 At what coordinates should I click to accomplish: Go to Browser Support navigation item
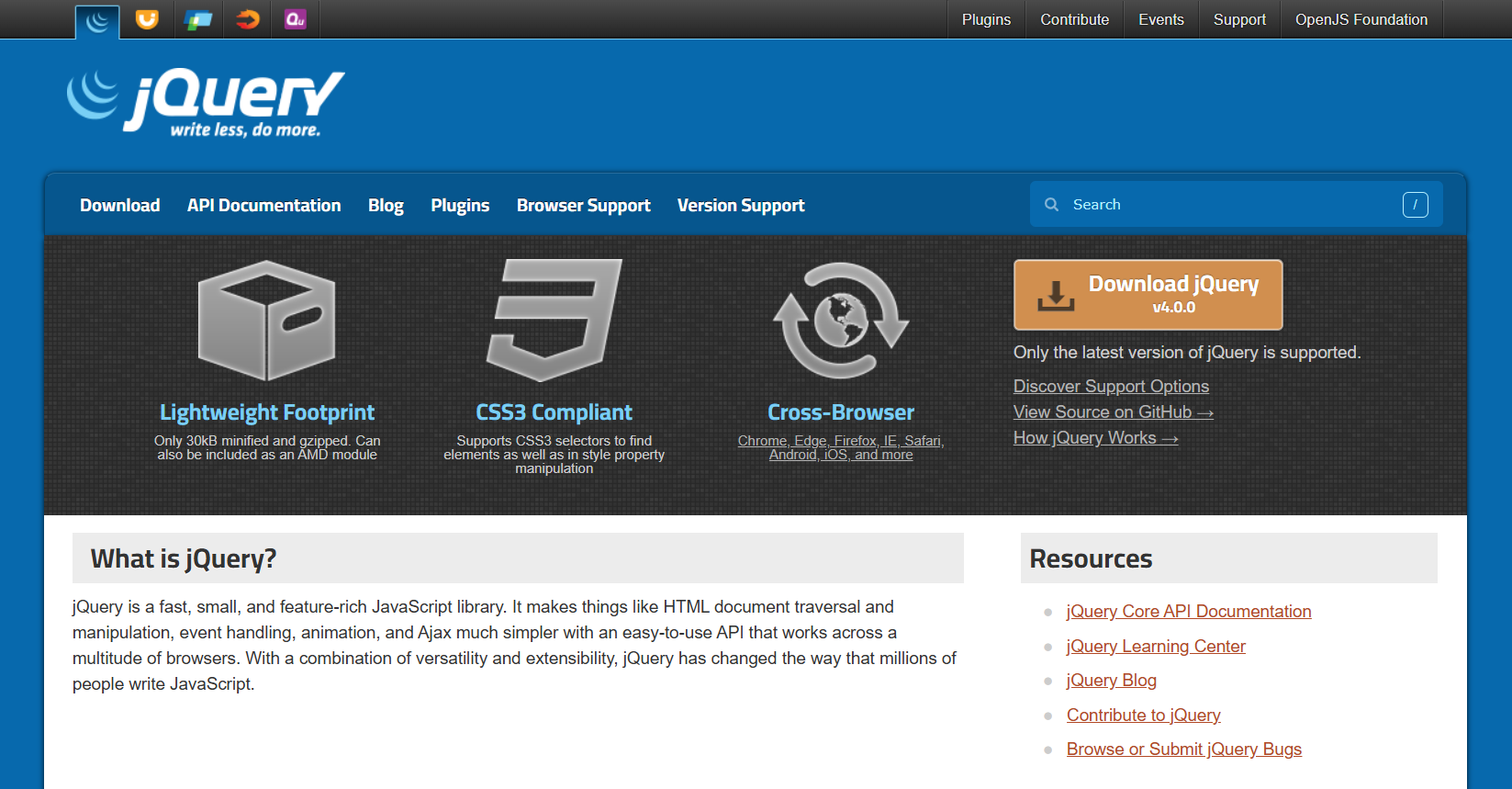pyautogui.click(x=583, y=206)
